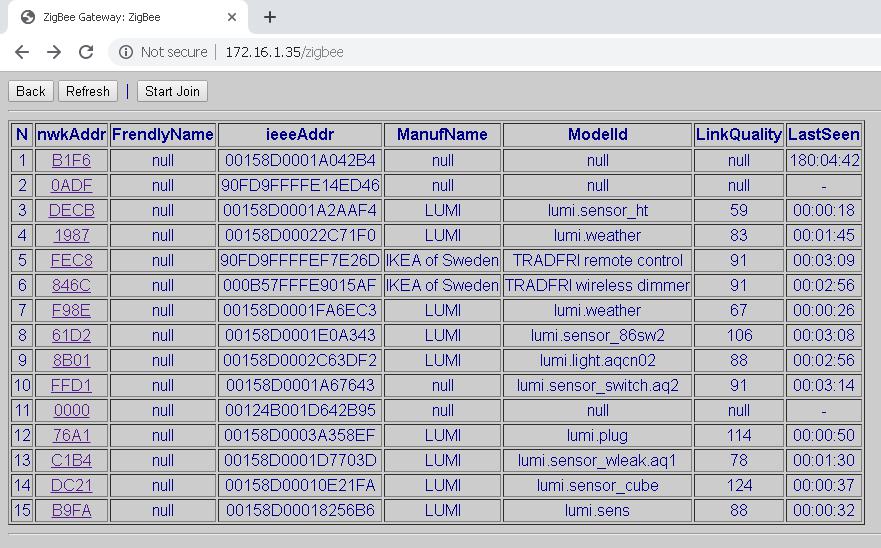
Task: Open the 846C wireless dimmer link
Action: pos(71,285)
